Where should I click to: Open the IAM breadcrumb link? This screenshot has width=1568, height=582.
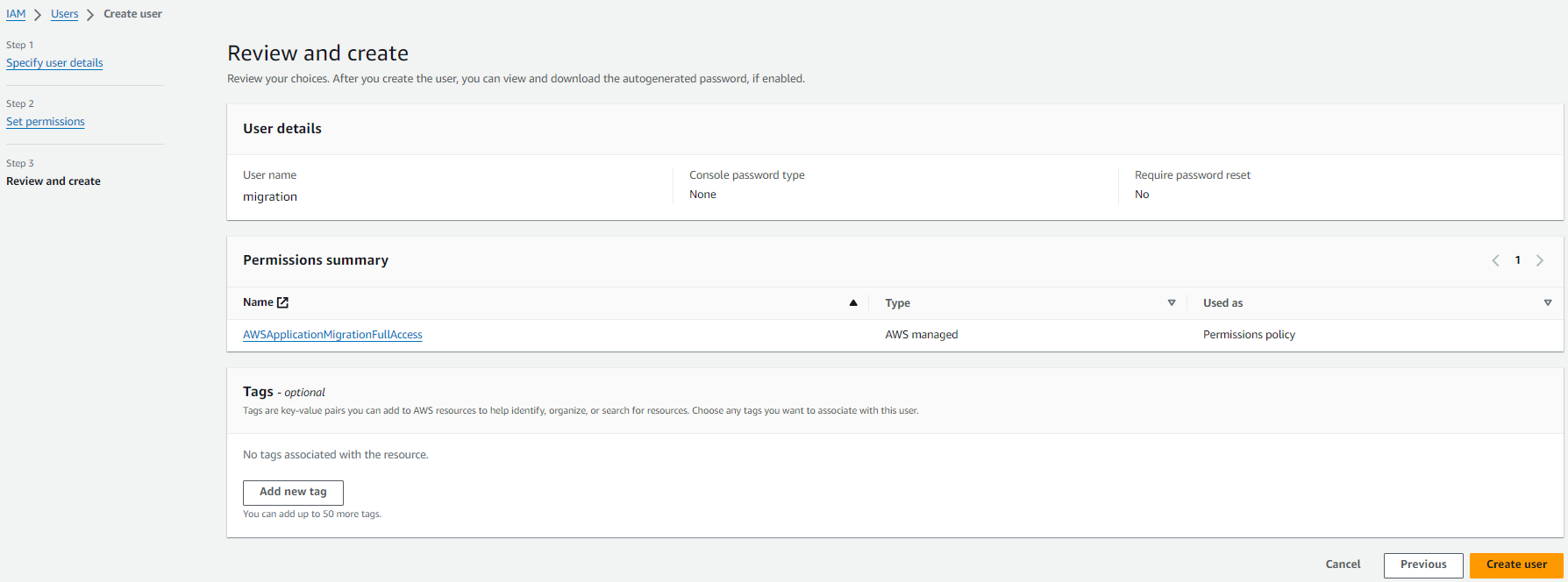(x=16, y=14)
